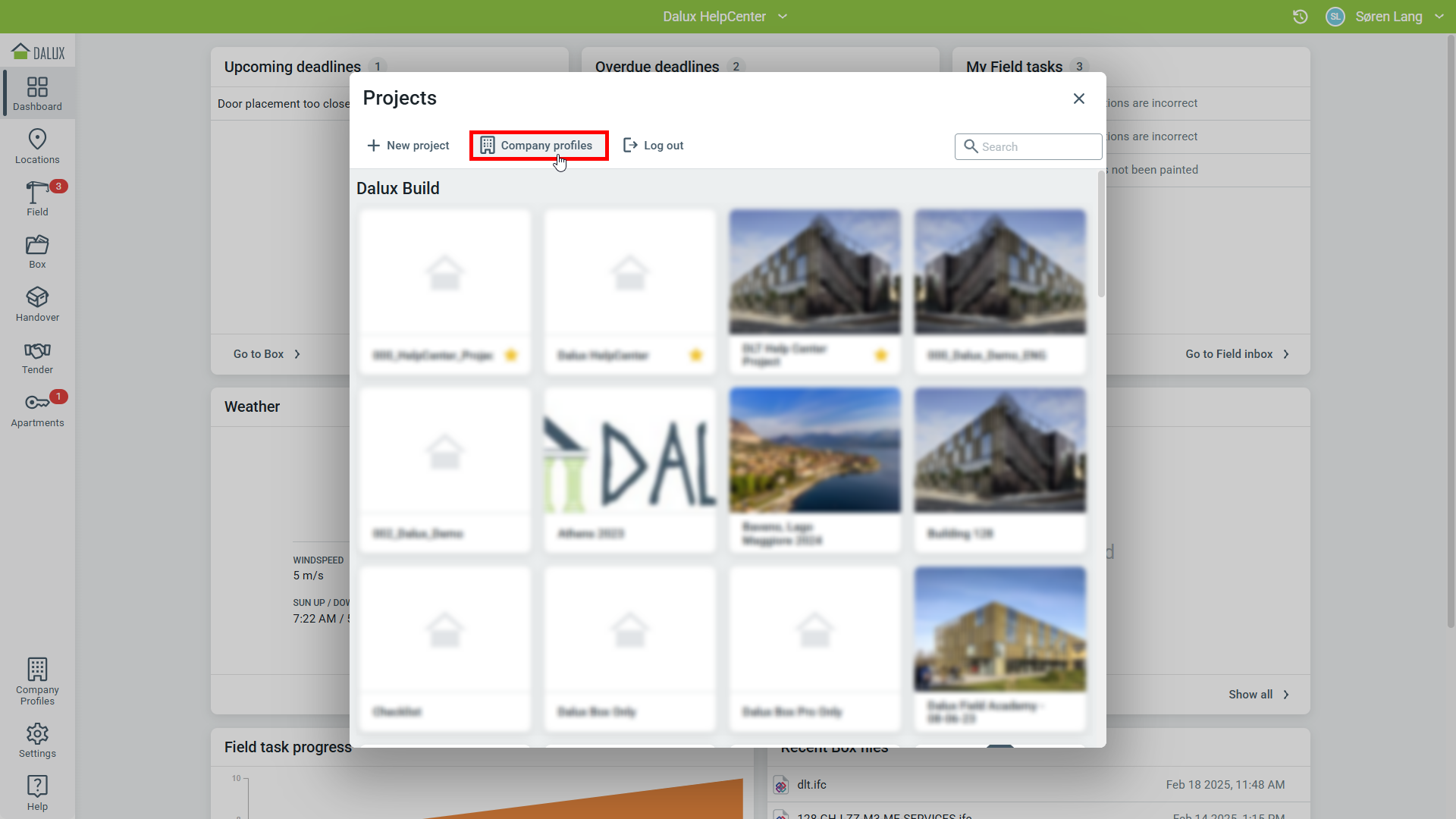The width and height of the screenshot is (1456, 819).
Task: Open the Apartments module icon
Action: (37, 409)
